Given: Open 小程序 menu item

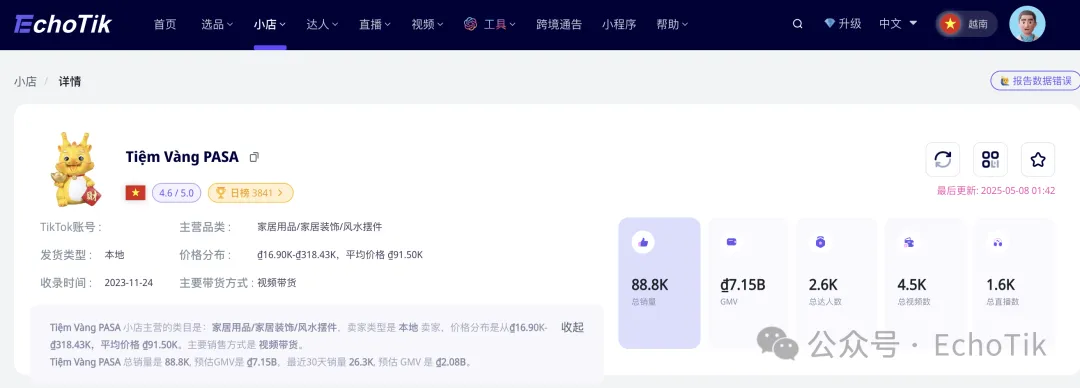Looking at the screenshot, I should tap(619, 24).
